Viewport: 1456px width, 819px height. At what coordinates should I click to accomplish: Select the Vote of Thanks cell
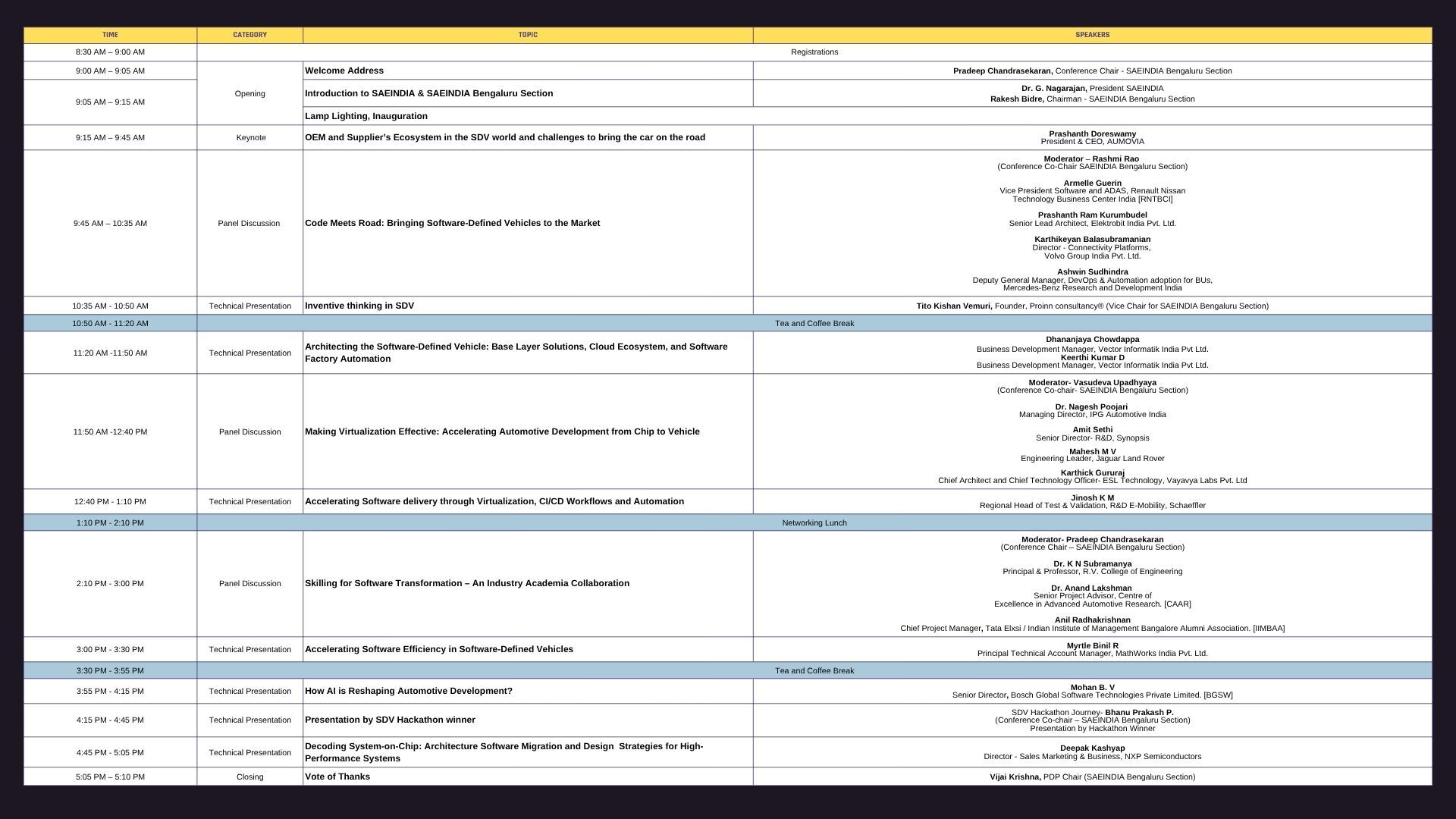[x=337, y=777]
